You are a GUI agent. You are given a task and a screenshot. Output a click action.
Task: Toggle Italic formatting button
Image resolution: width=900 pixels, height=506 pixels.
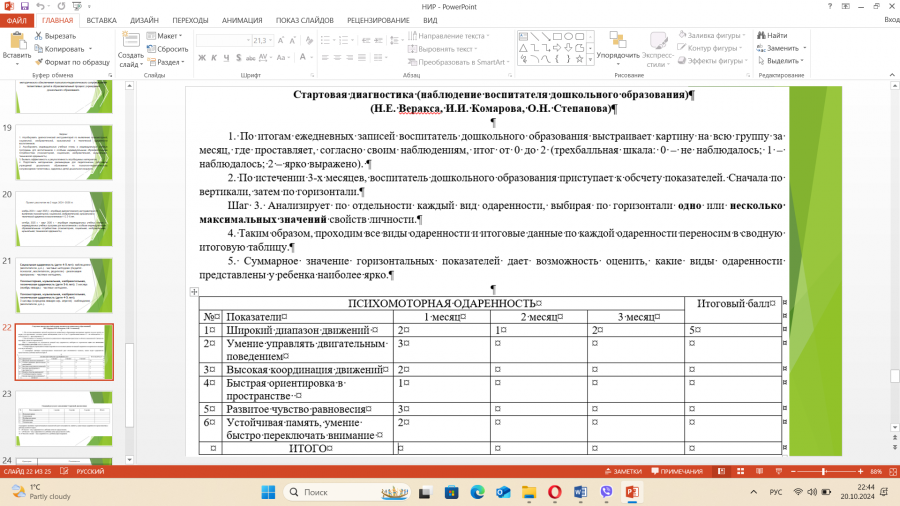pyautogui.click(x=214, y=57)
